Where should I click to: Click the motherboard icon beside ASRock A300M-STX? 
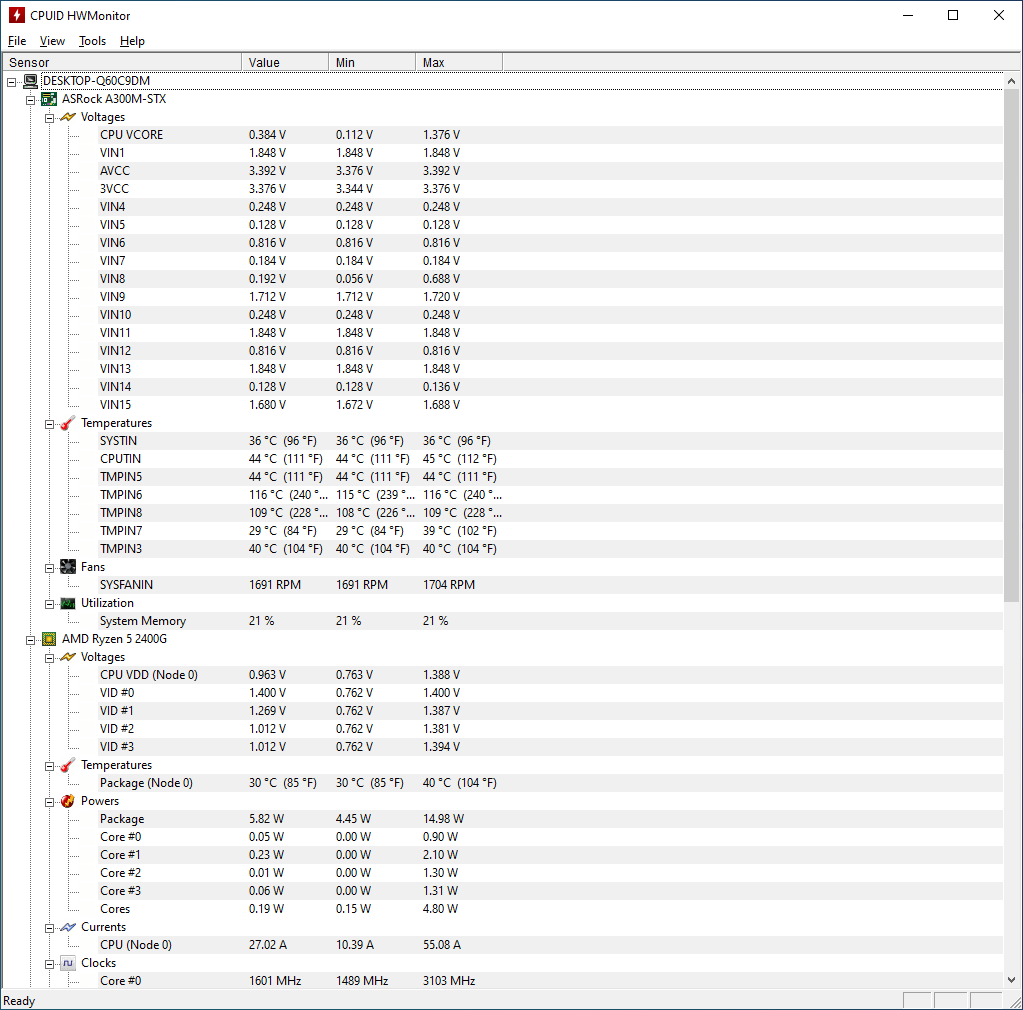[49, 99]
